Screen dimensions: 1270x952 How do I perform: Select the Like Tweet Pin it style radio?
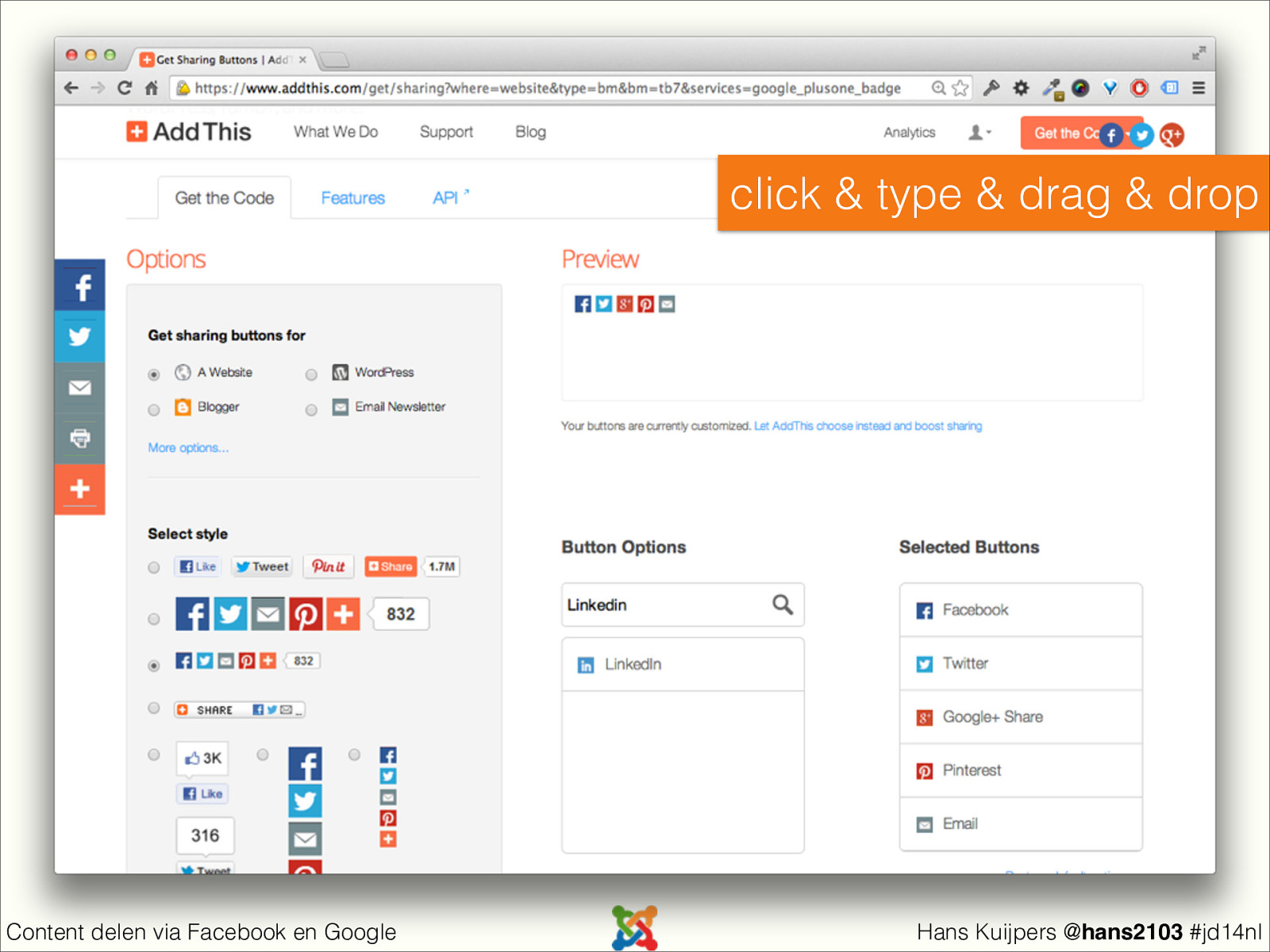154,567
